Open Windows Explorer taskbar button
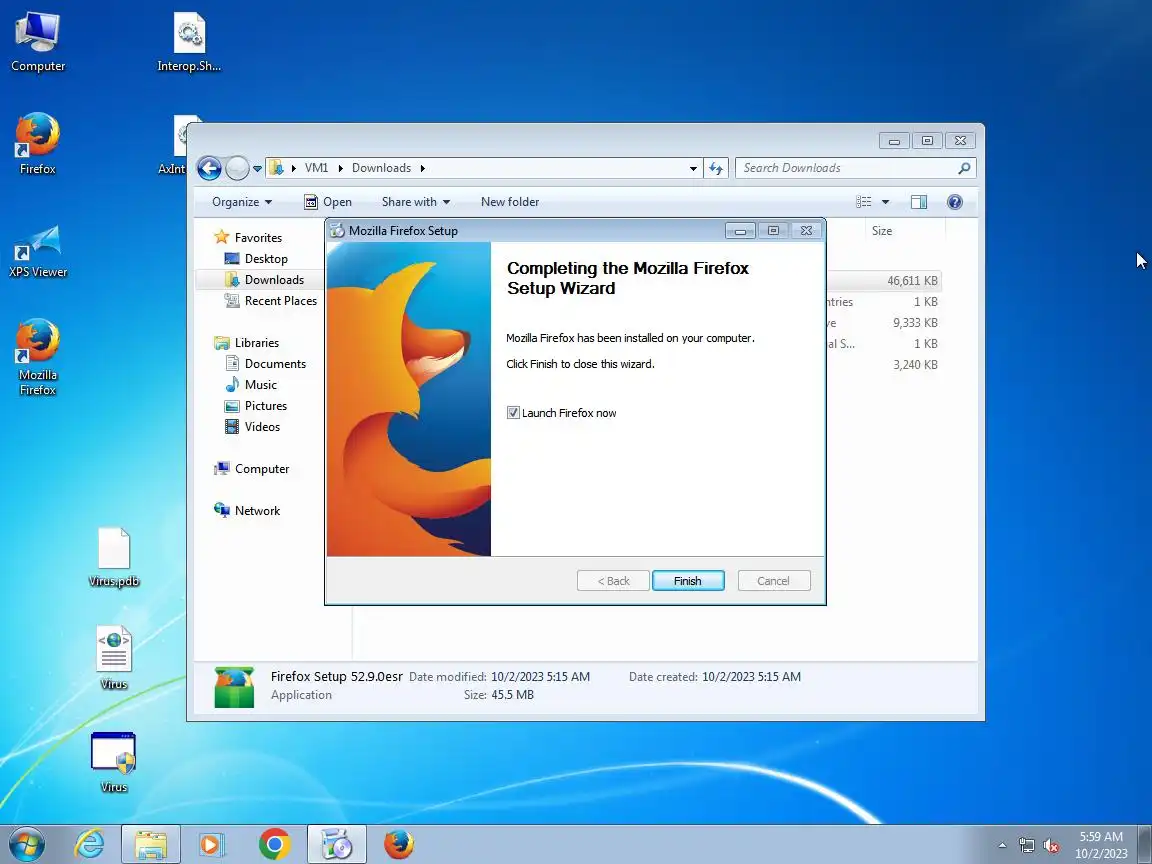 [151, 844]
